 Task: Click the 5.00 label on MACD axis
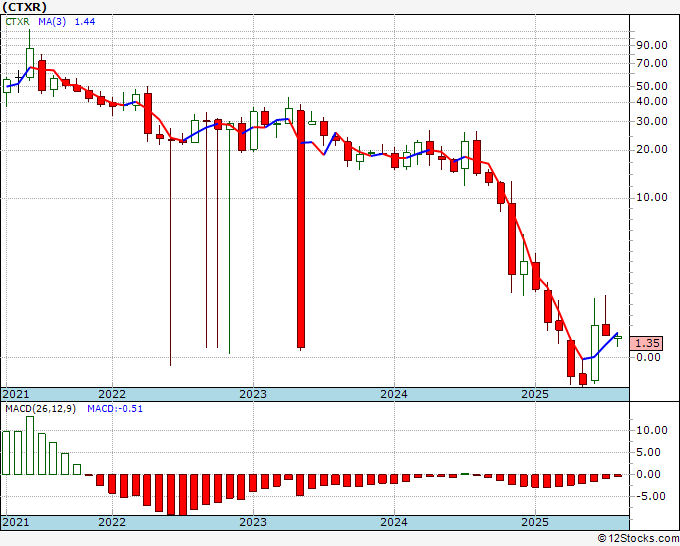pyautogui.click(x=648, y=453)
